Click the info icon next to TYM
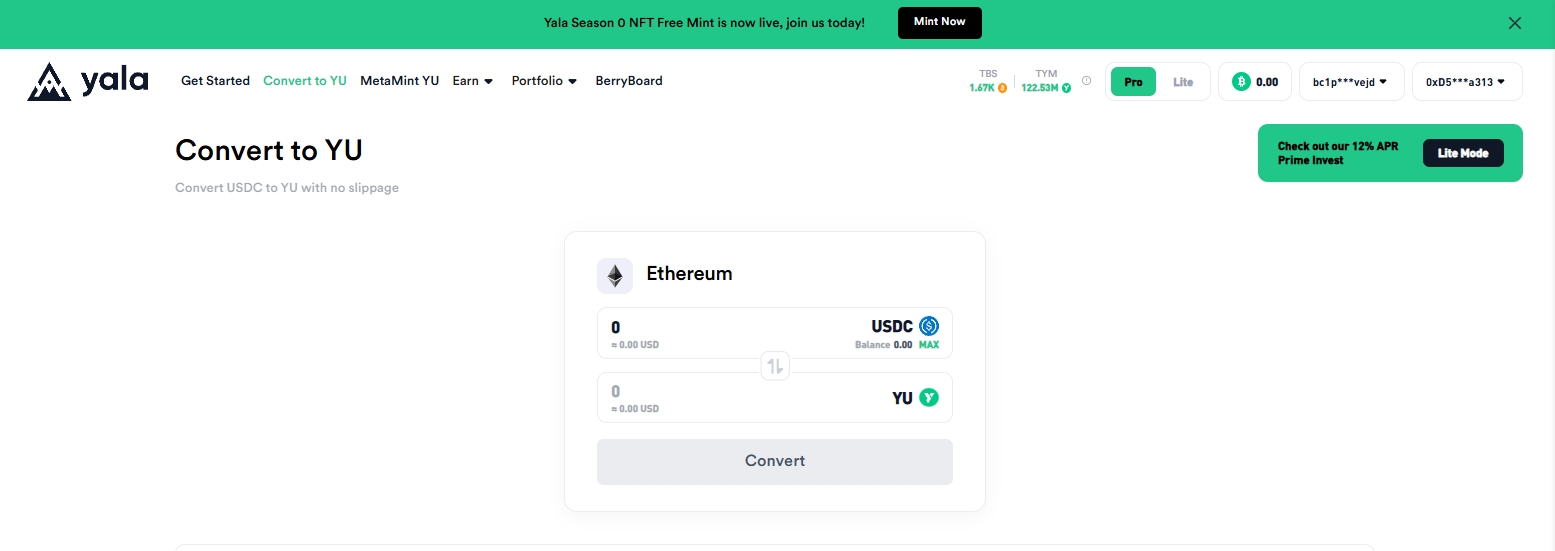 (1086, 81)
